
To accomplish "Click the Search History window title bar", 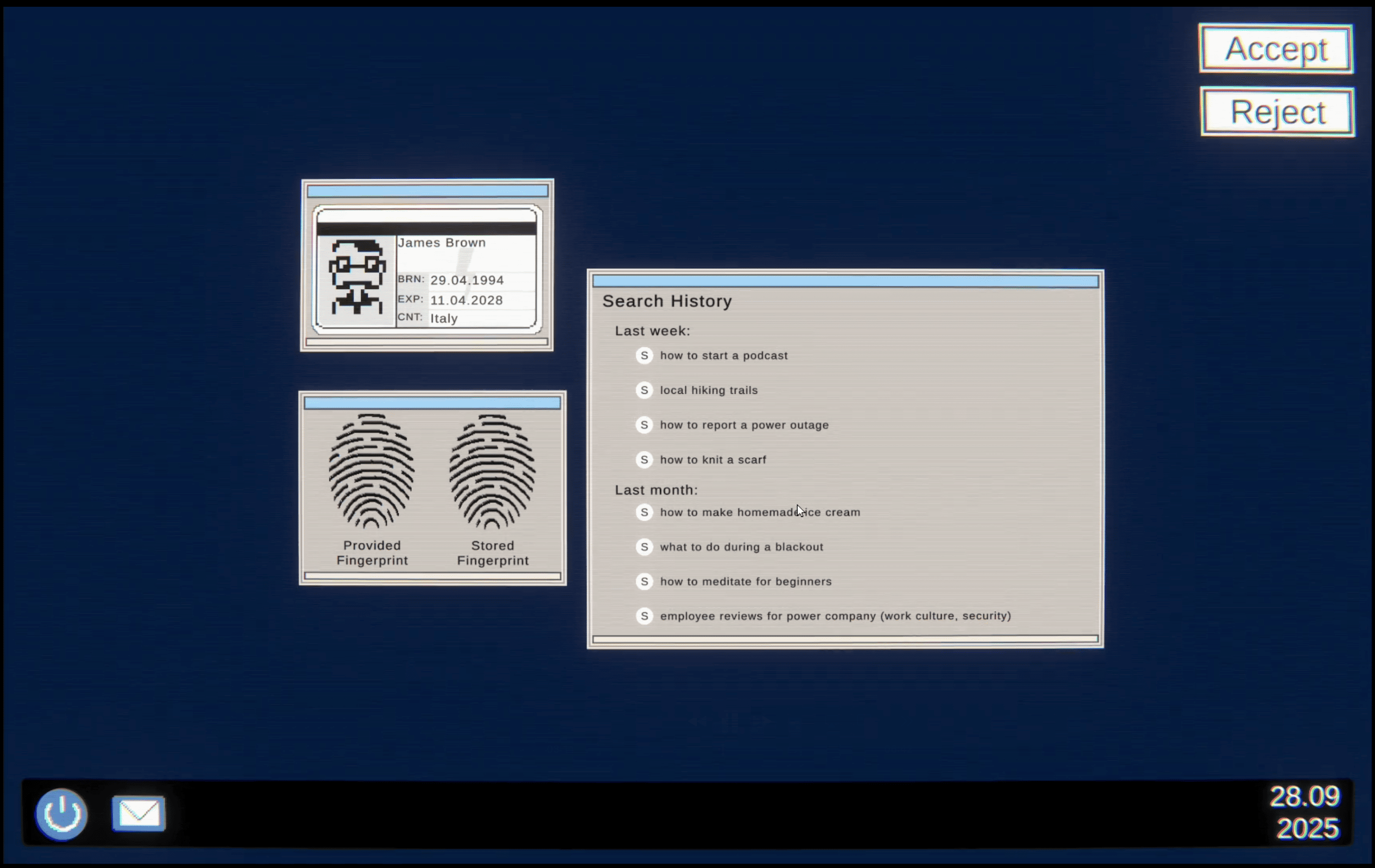I will pos(845,281).
